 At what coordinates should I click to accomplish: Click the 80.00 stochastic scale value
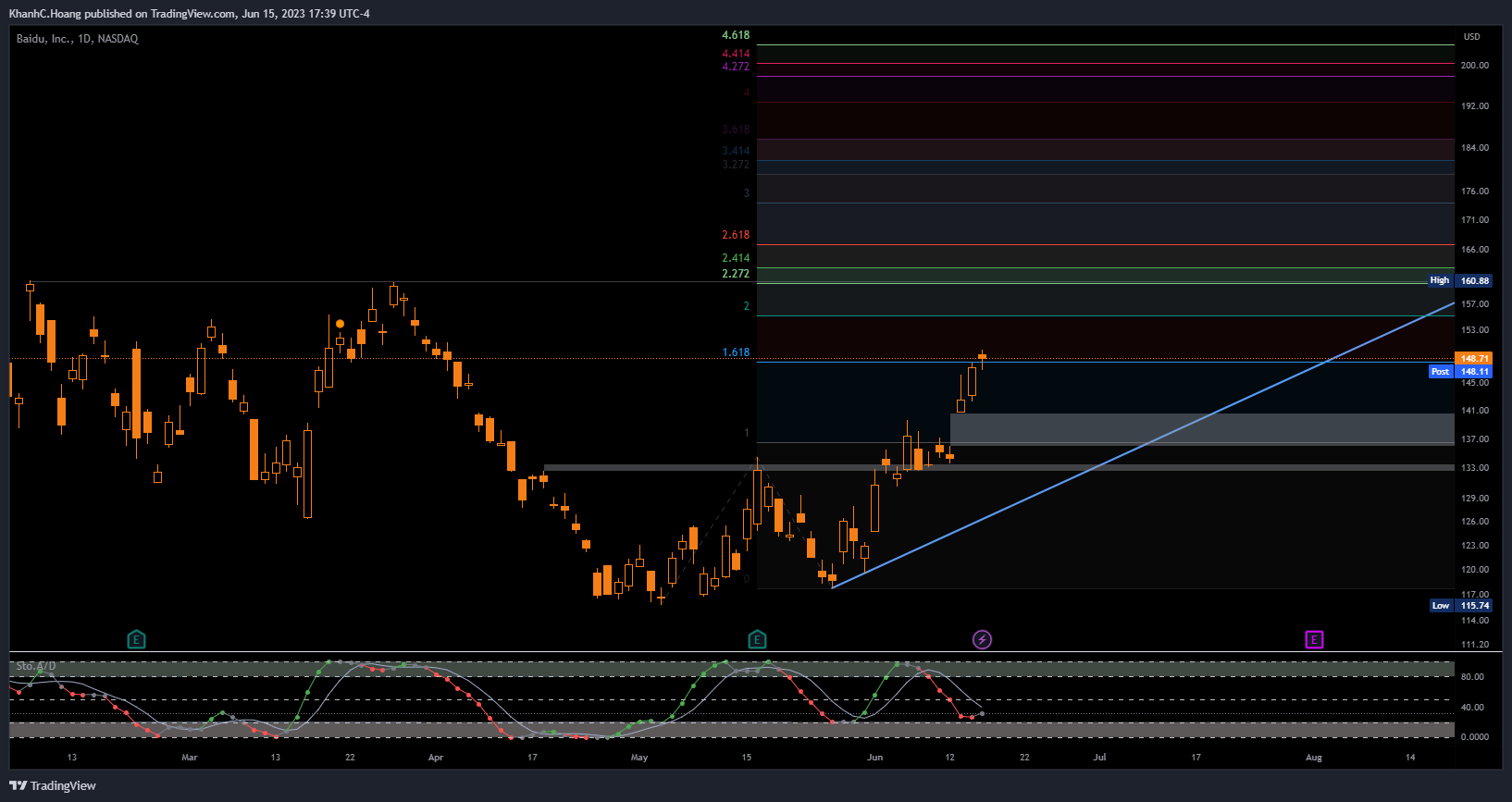pos(1472,677)
